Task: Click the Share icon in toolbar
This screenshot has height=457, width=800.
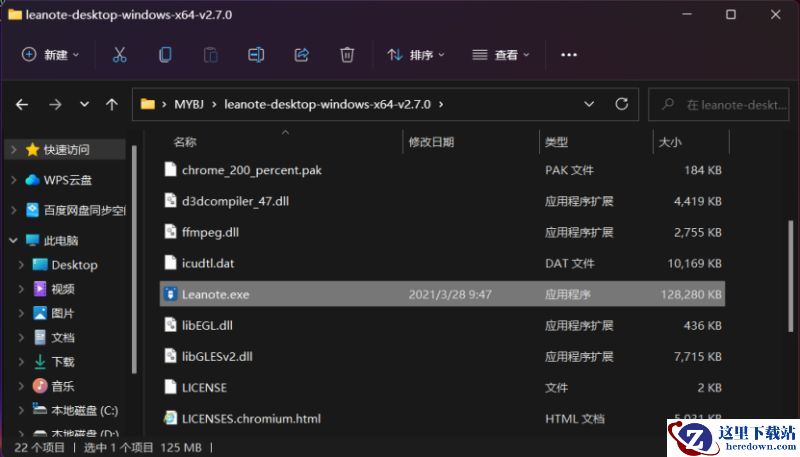Action: point(302,55)
